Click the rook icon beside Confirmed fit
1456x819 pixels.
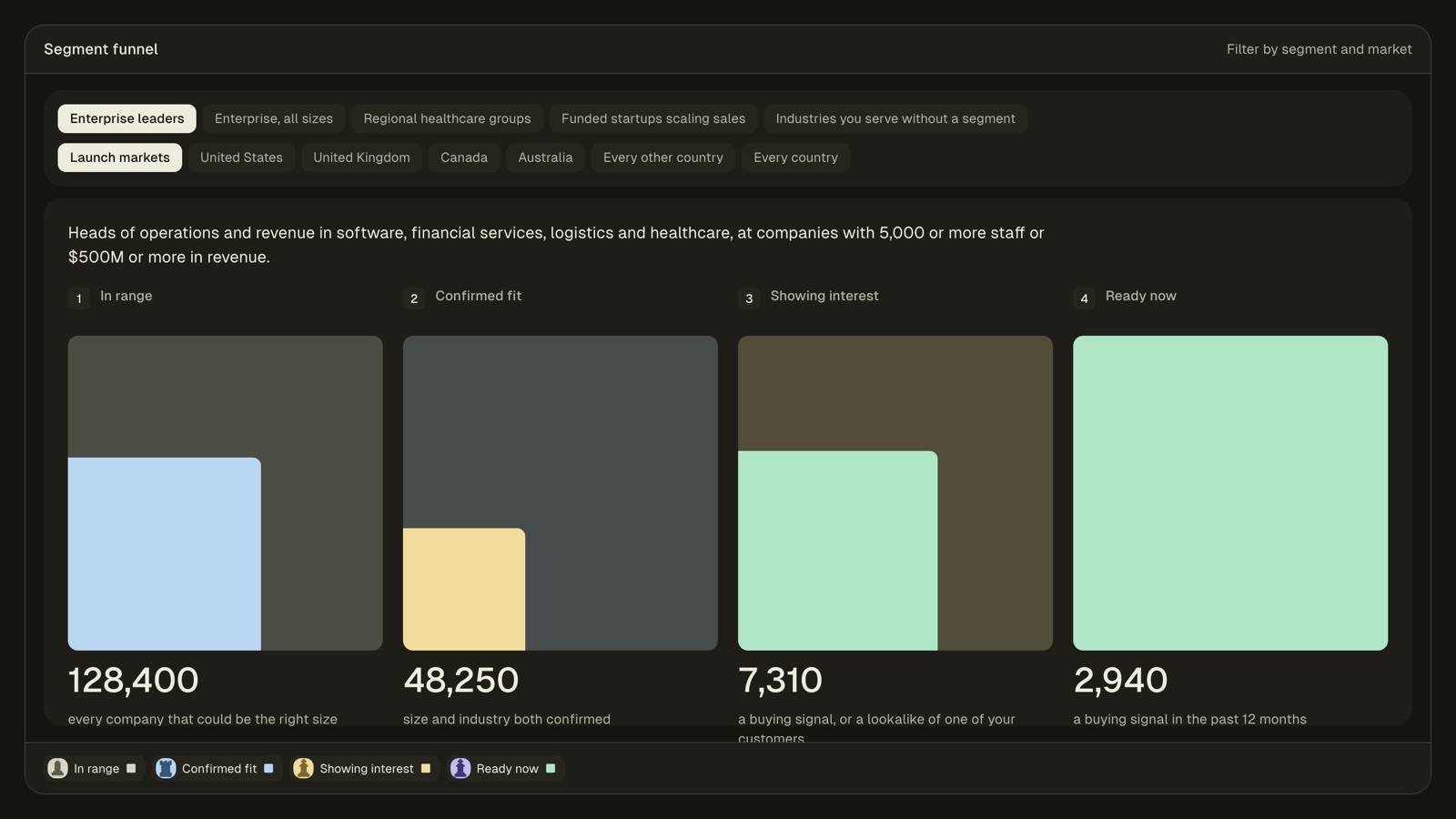tap(166, 768)
